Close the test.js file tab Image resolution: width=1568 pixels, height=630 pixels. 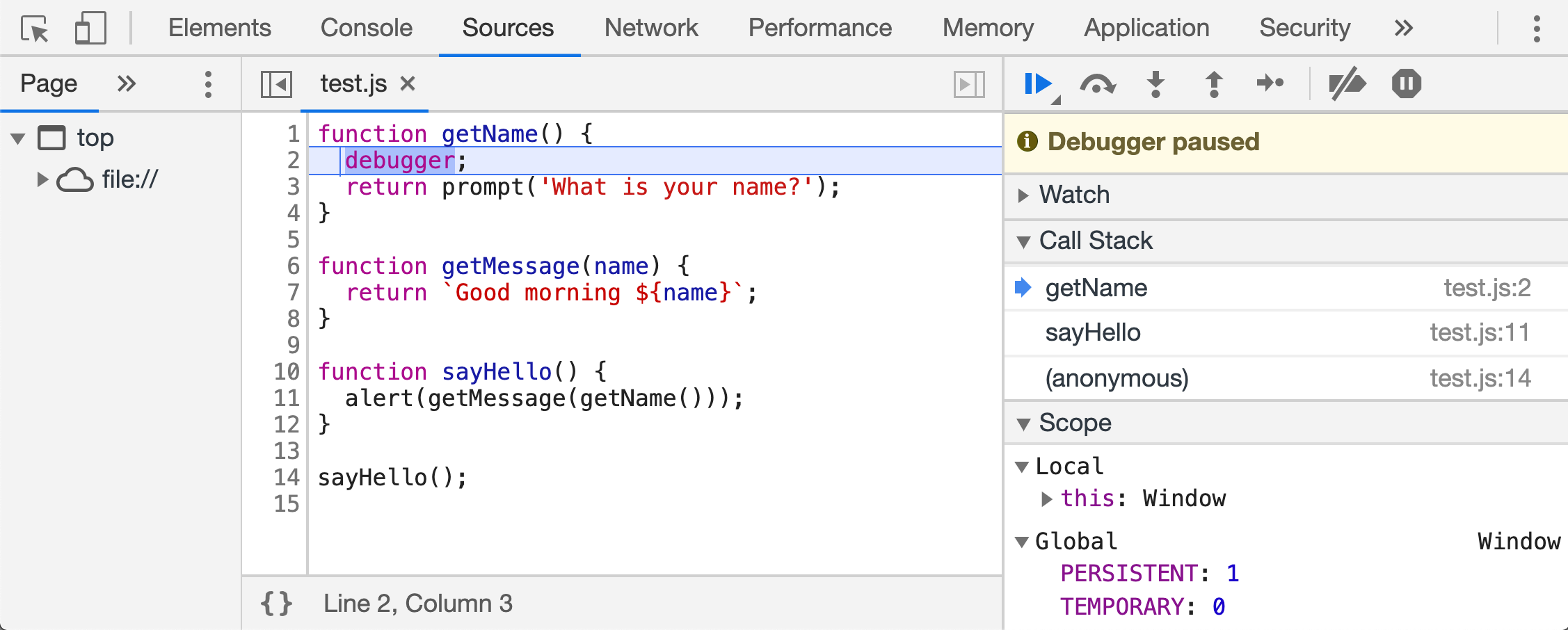point(408,84)
